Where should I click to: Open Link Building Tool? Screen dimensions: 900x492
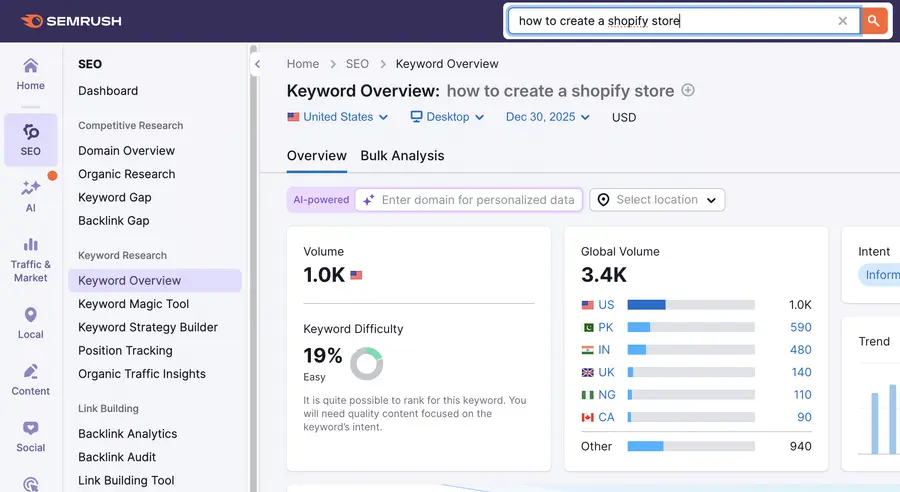coord(126,481)
